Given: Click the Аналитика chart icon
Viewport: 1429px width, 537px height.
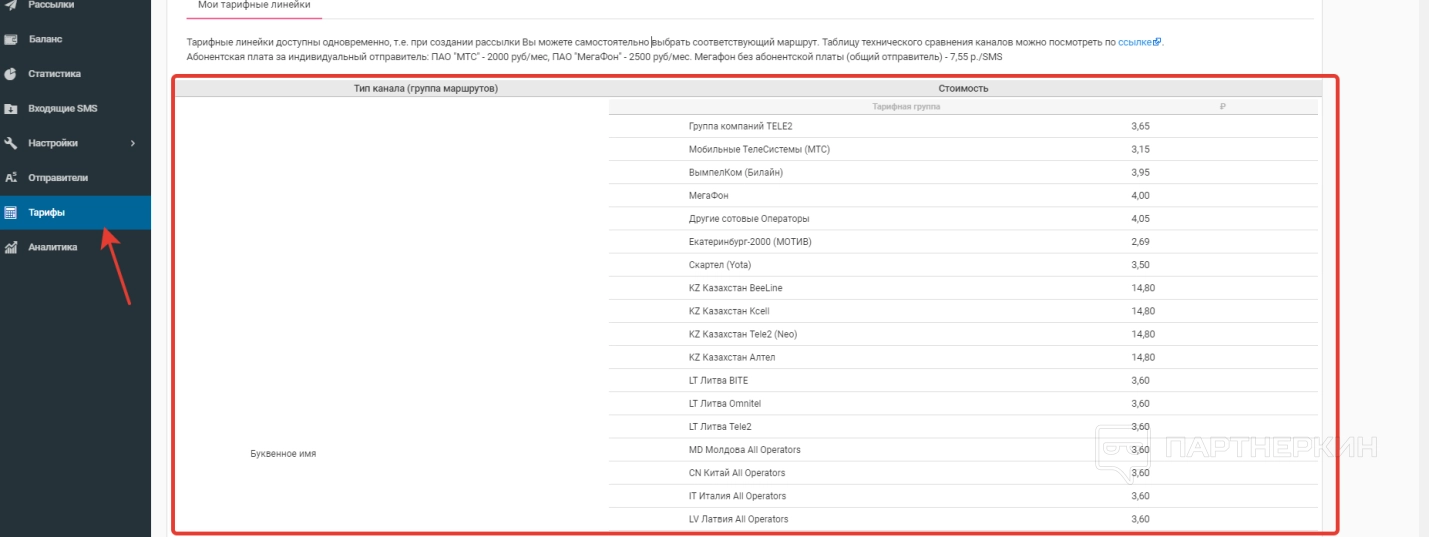Looking at the screenshot, I should point(11,247).
